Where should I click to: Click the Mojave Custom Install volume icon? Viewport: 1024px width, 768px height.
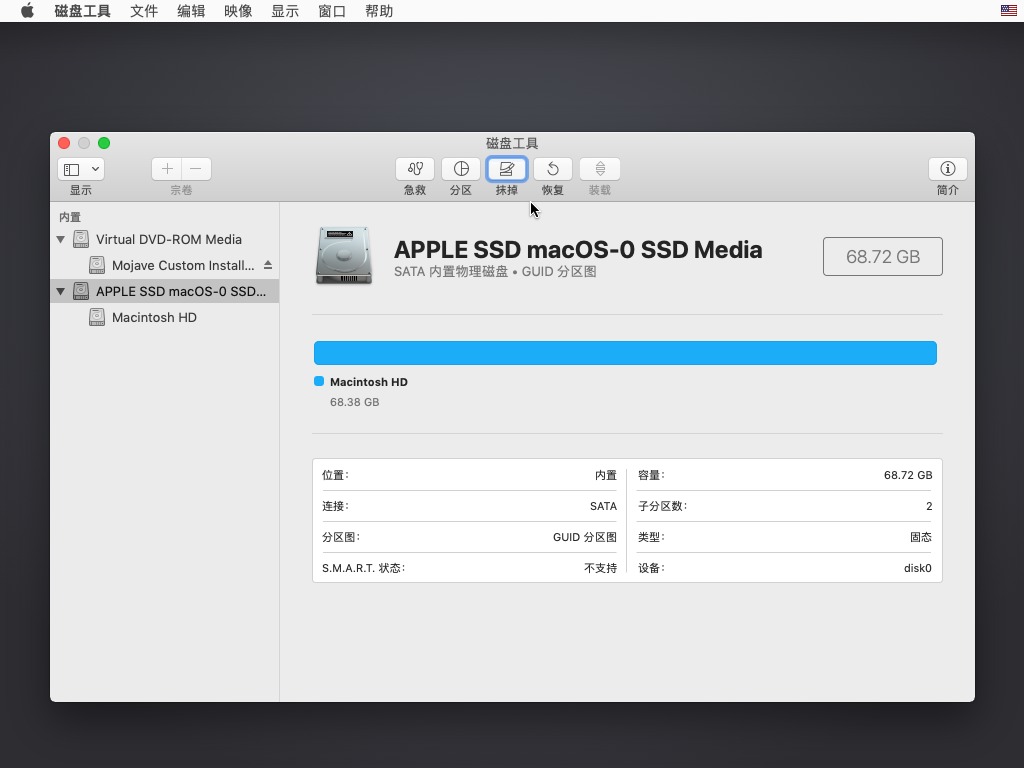click(x=97, y=265)
